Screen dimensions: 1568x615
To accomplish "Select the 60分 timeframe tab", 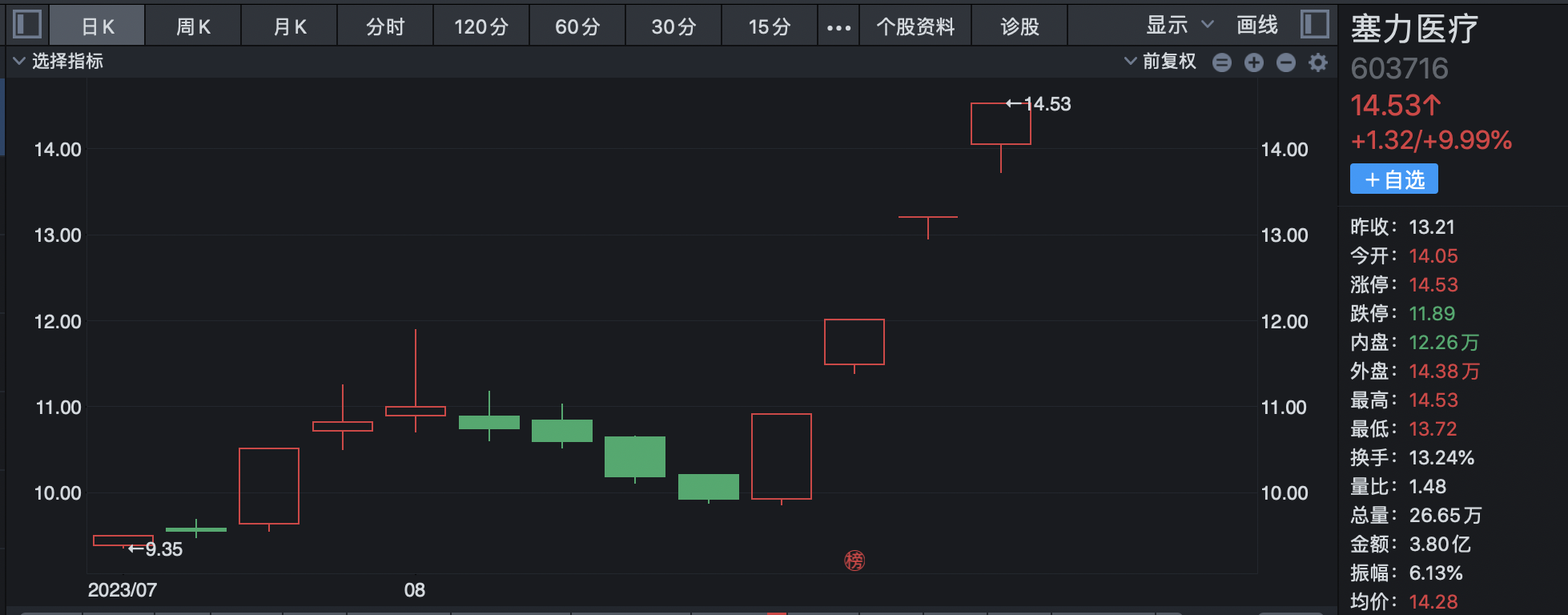I will 577,27.
